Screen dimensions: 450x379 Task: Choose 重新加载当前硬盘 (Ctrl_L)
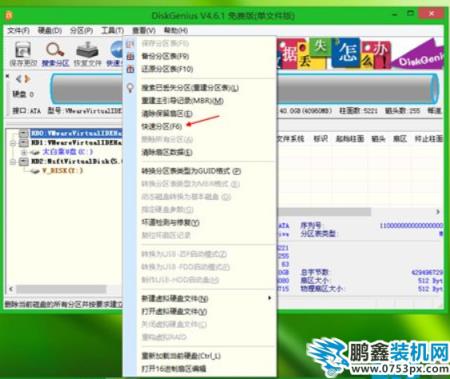(181, 356)
